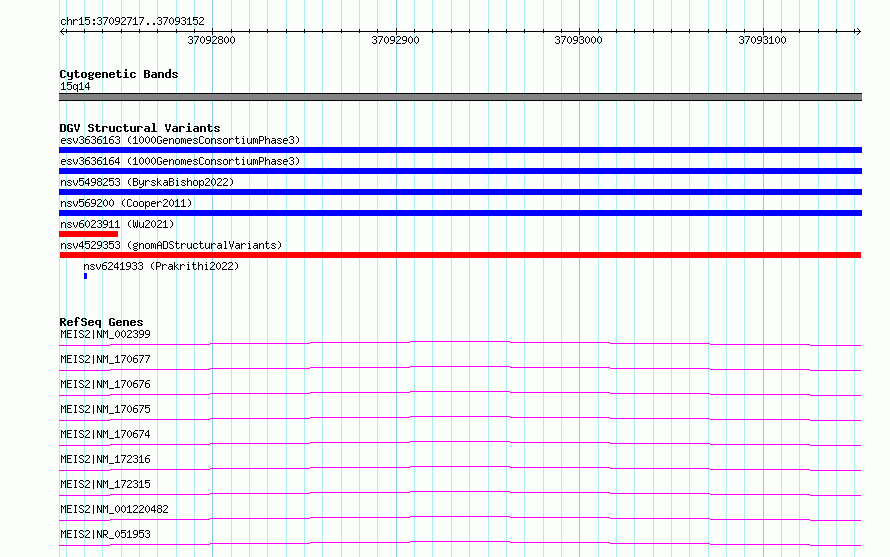Open the MEIS2|NM_172316 transcript label
Screen dimensions: 890x557
(x=105, y=459)
